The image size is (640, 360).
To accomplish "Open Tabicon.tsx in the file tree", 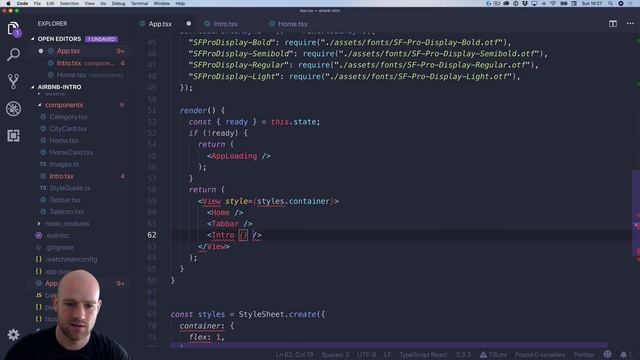I will 67,212.
